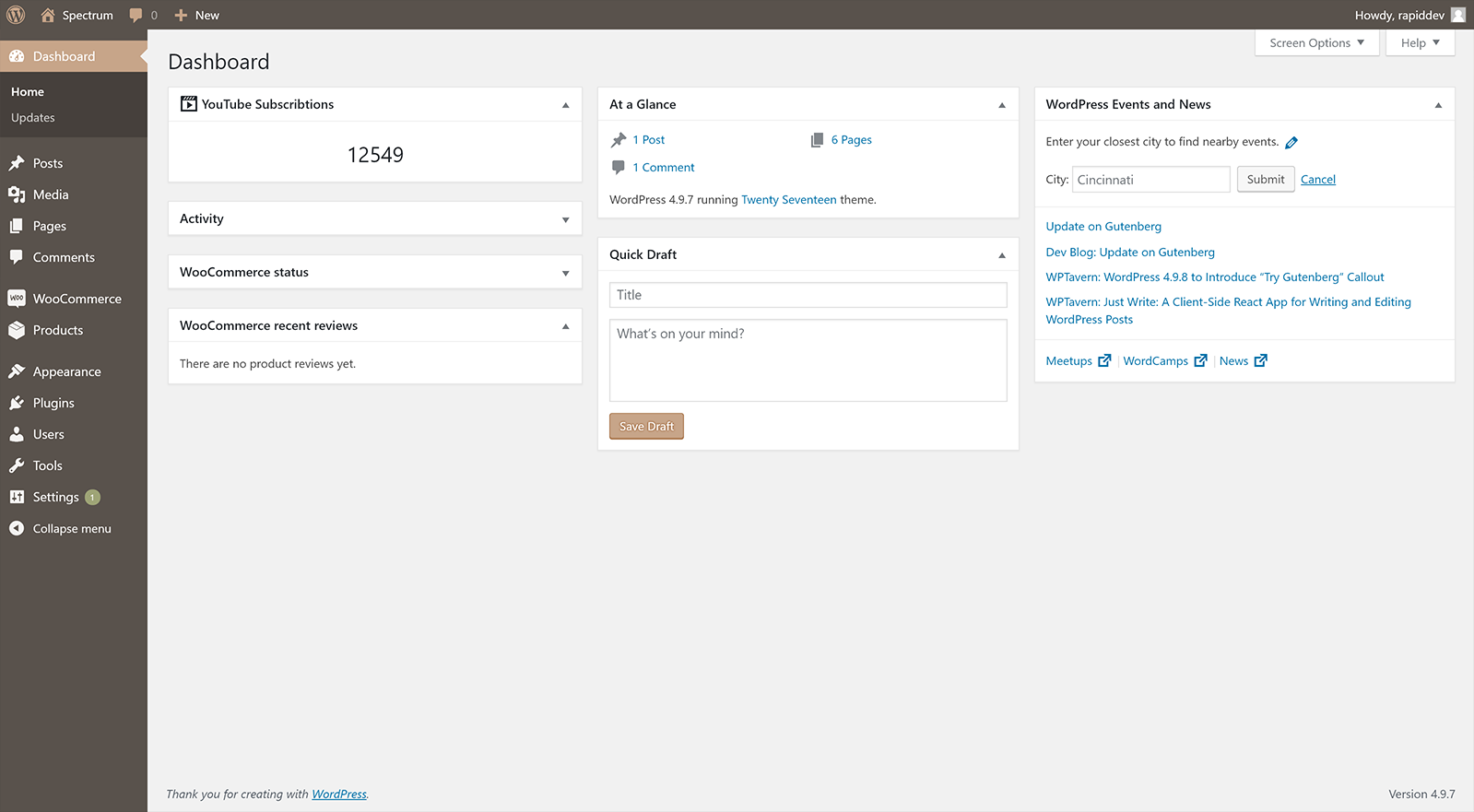Click WordCamps external link icon

pos(1200,360)
